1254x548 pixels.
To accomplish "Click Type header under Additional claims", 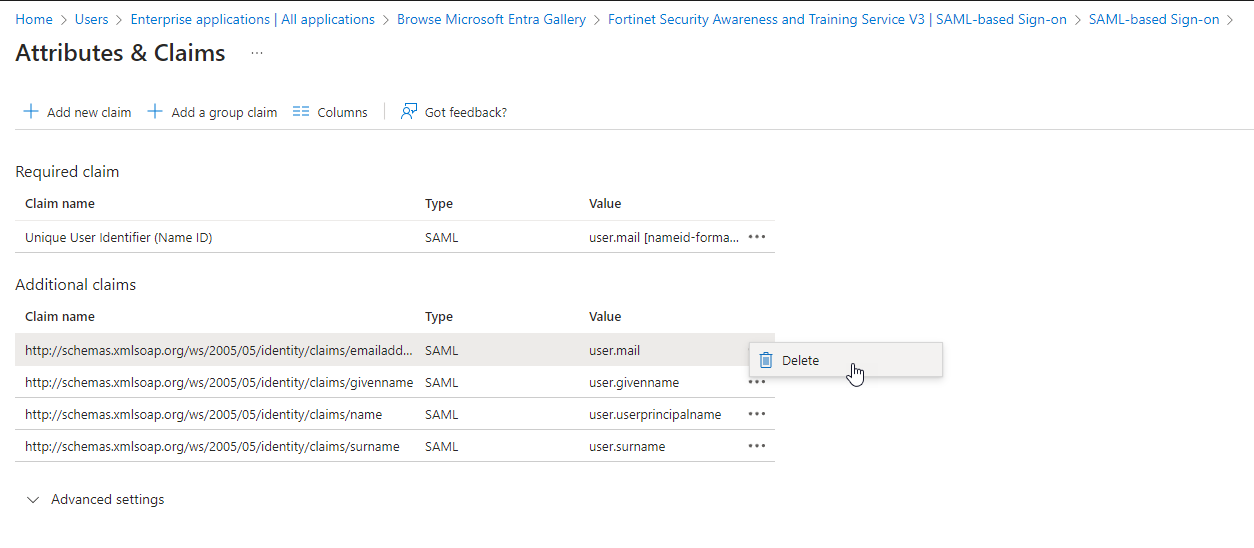I will (x=439, y=316).
